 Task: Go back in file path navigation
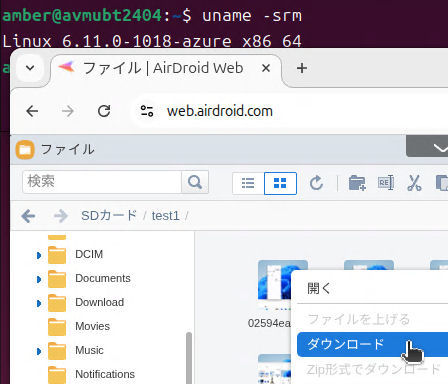(28, 216)
